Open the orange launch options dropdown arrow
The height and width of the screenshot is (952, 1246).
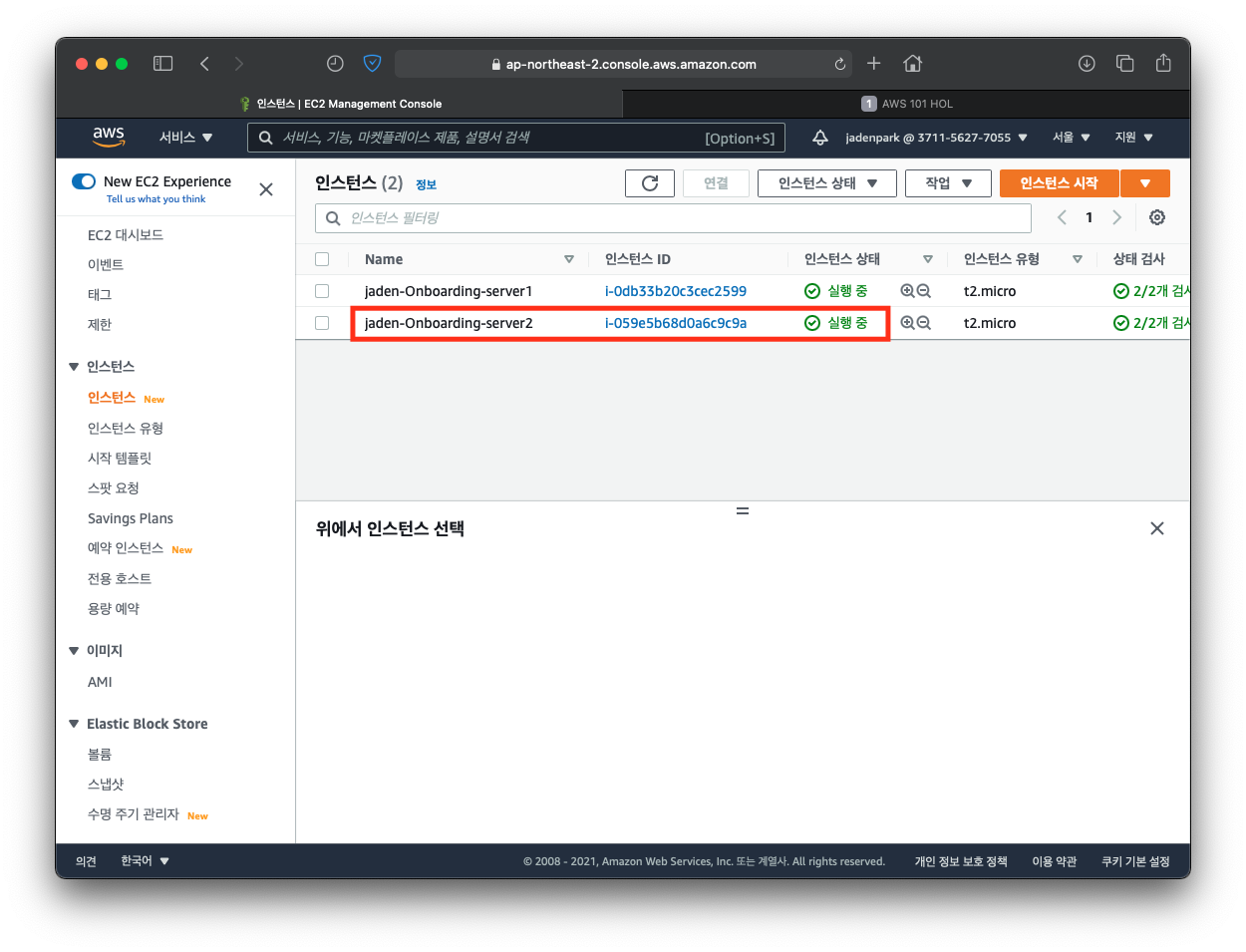tap(1145, 183)
